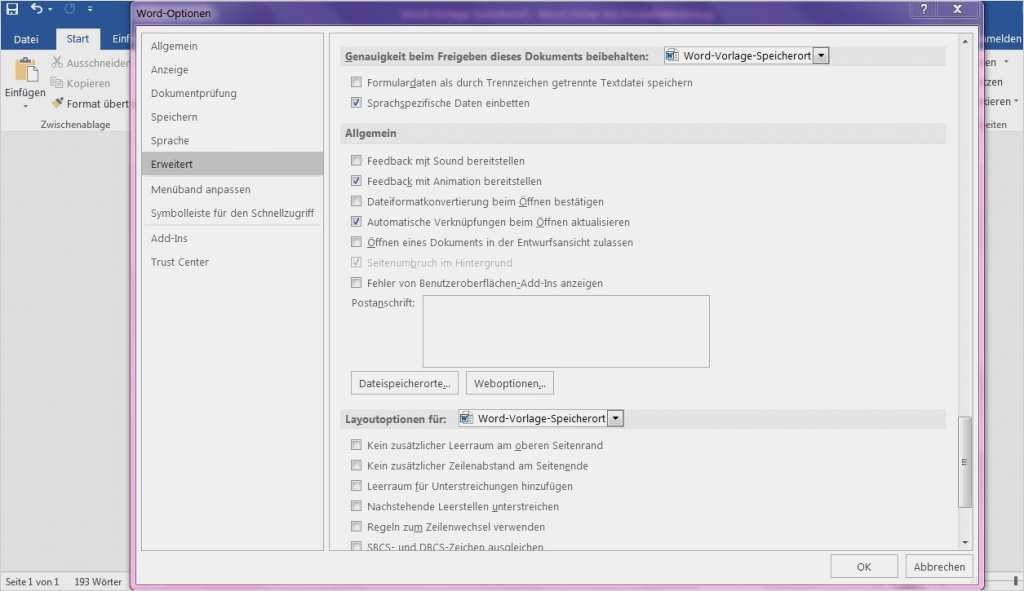Image resolution: width=1024 pixels, height=591 pixels.
Task: Switch to the Trust Center category
Action: 180,262
